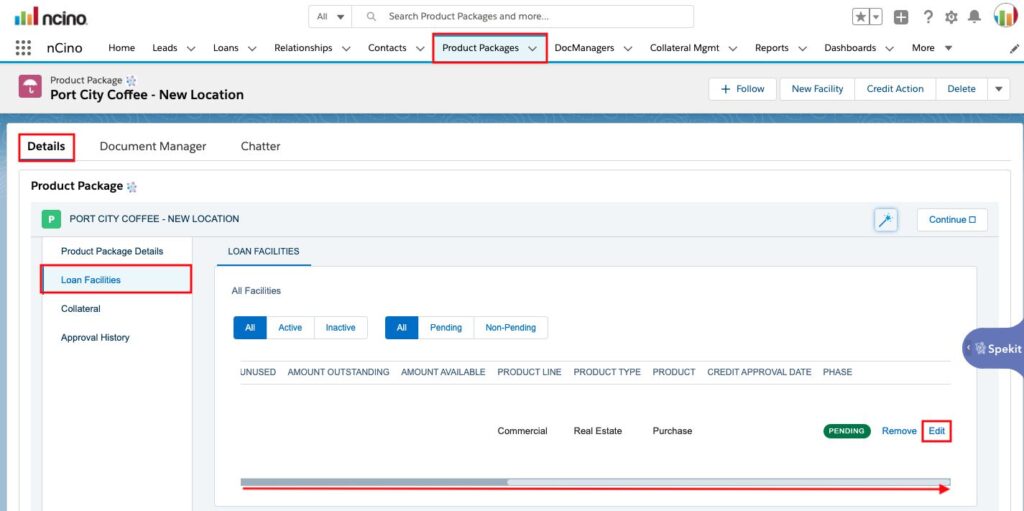Go to the Home nav item
Screen dimensions: 1024x511
[x=121, y=48]
